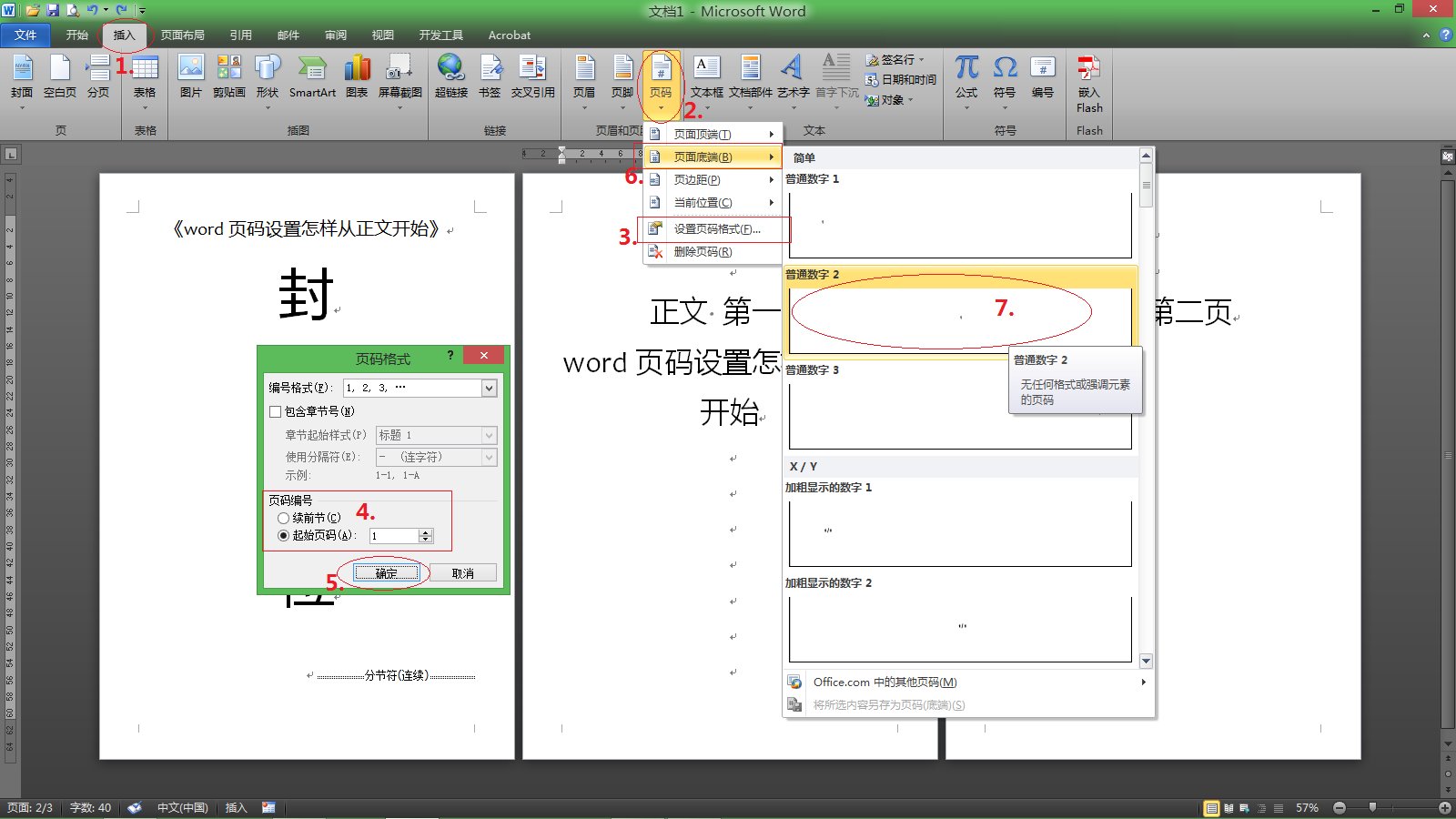Open Office.com 中的其他页码 link
The width and height of the screenshot is (1456, 819).
[x=885, y=682]
